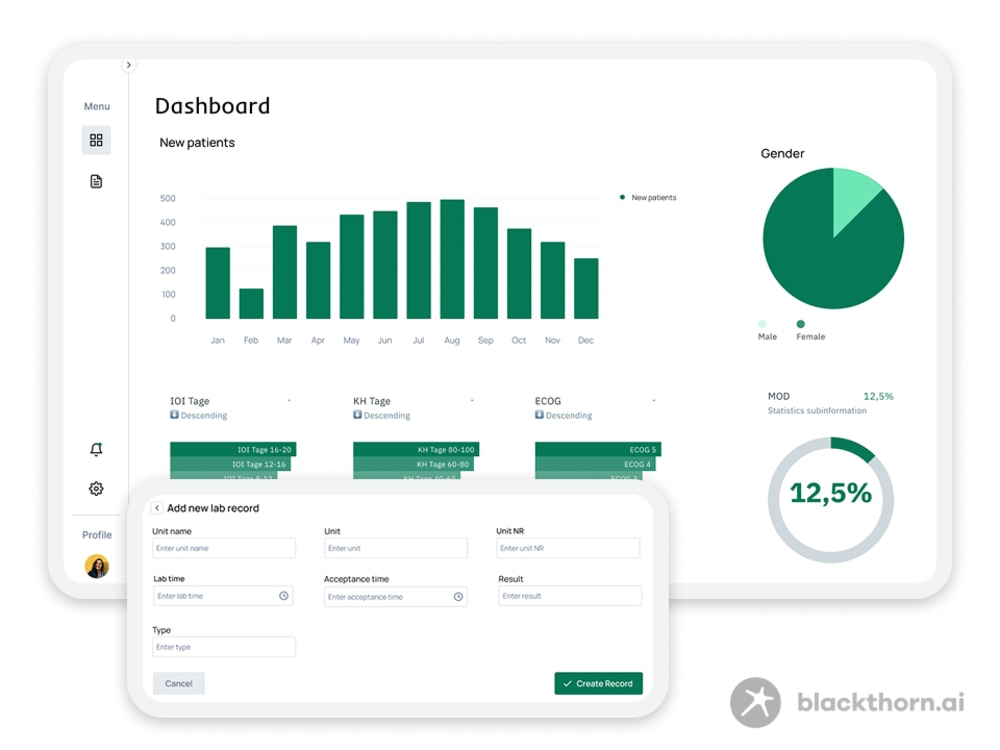The height and width of the screenshot is (750, 1000).
Task: Open the Lab time clock picker icon
Action: (284, 596)
